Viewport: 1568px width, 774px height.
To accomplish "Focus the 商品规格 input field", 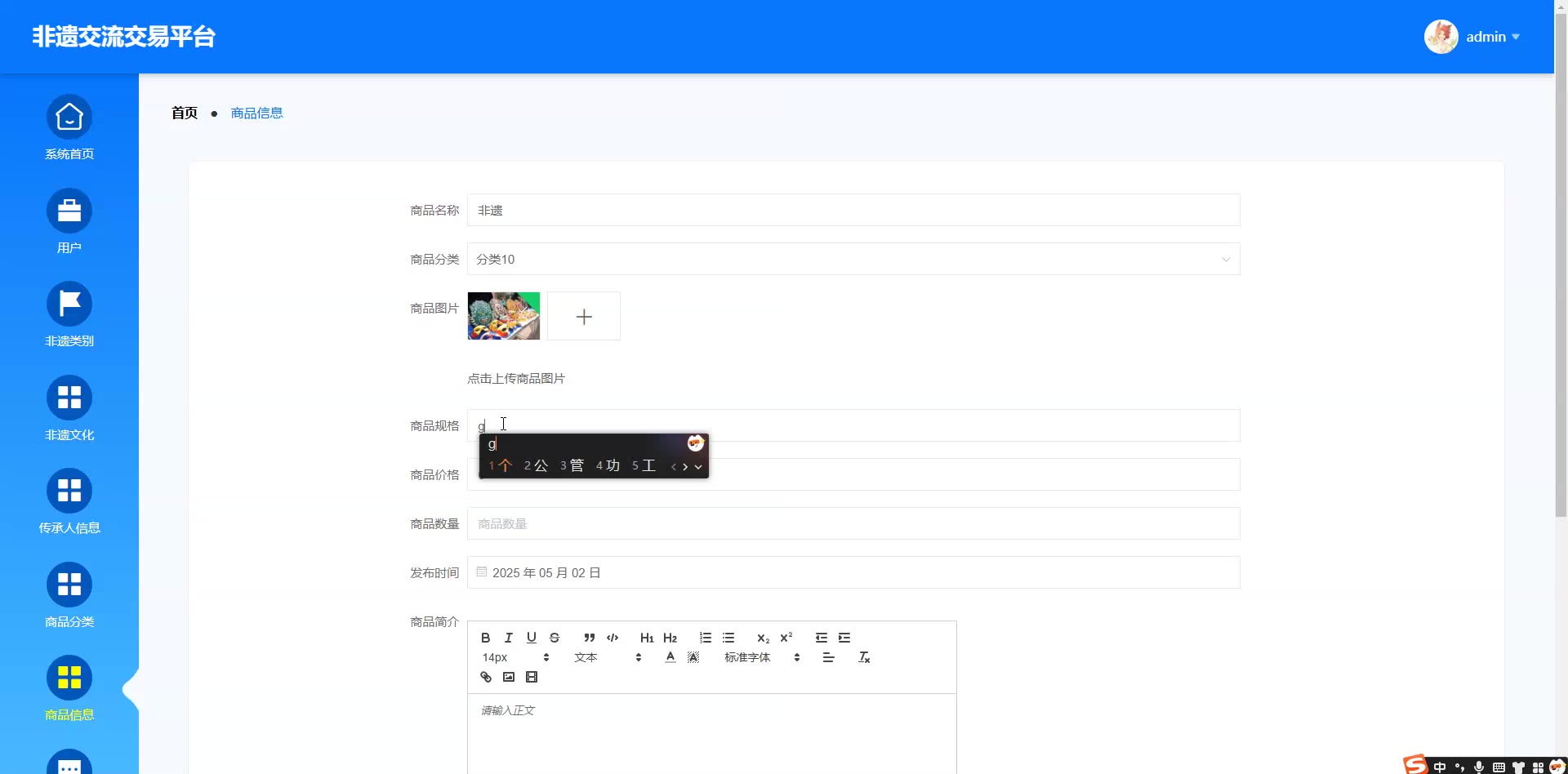I will [x=853, y=425].
